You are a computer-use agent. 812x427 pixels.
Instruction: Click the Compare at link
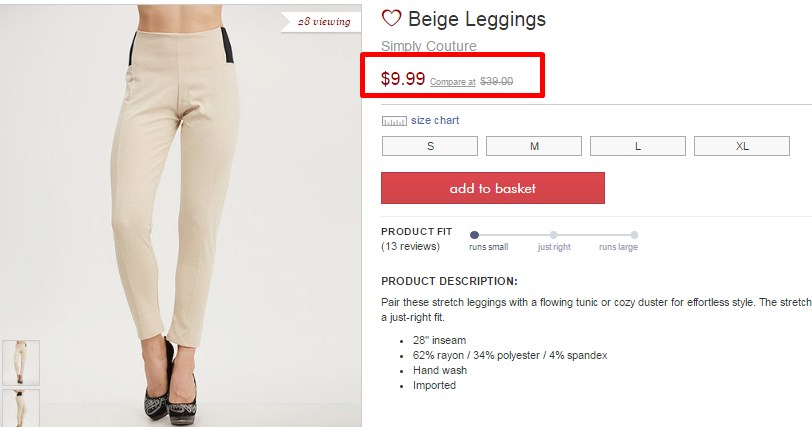pos(453,82)
